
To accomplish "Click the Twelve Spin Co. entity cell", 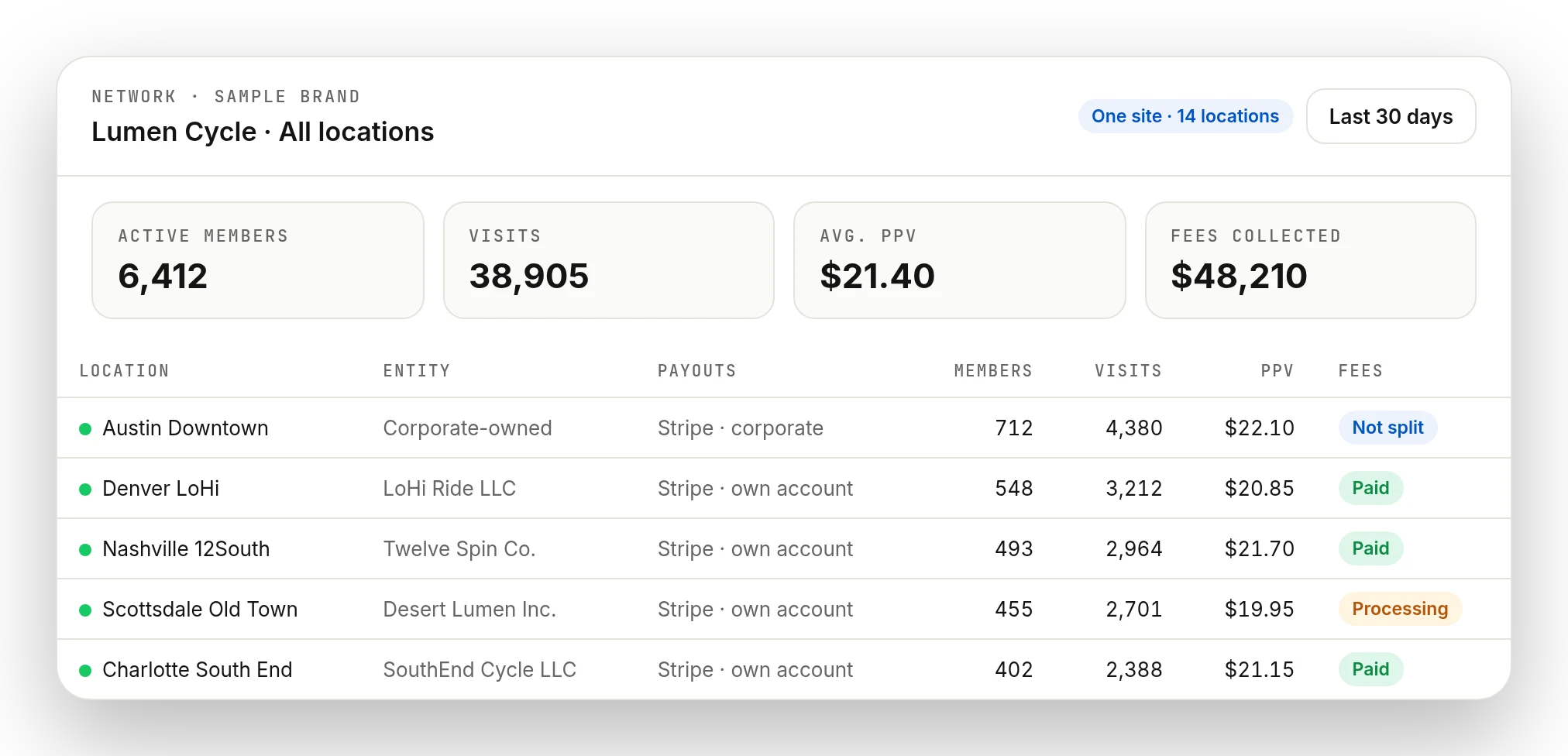I will point(459,549).
